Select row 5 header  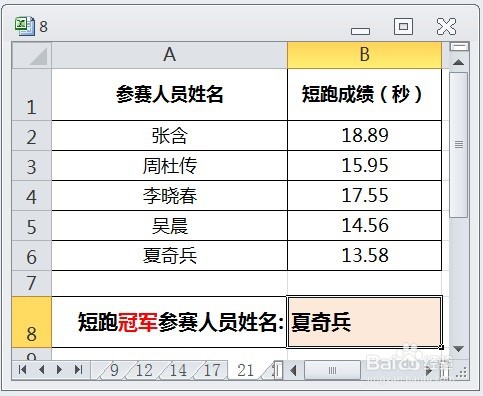click(x=32, y=226)
